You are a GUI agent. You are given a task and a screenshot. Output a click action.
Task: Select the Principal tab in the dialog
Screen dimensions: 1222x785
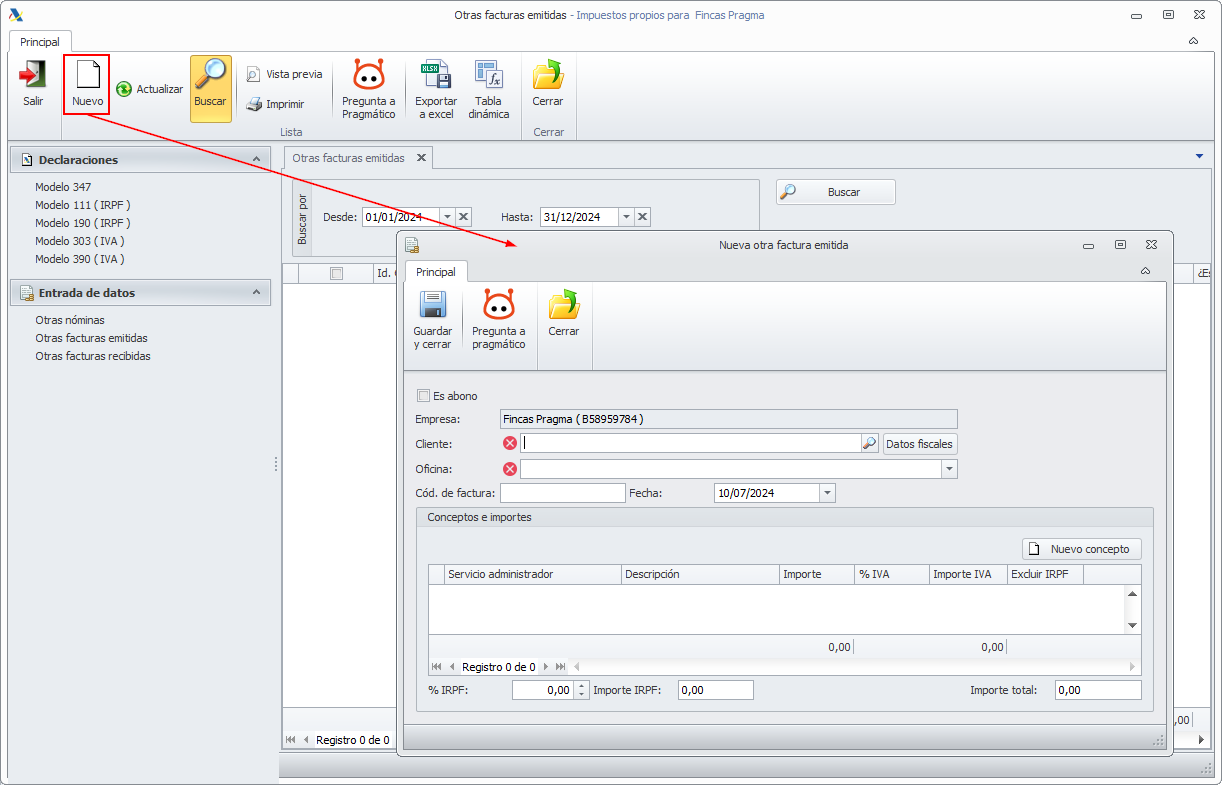tap(436, 272)
